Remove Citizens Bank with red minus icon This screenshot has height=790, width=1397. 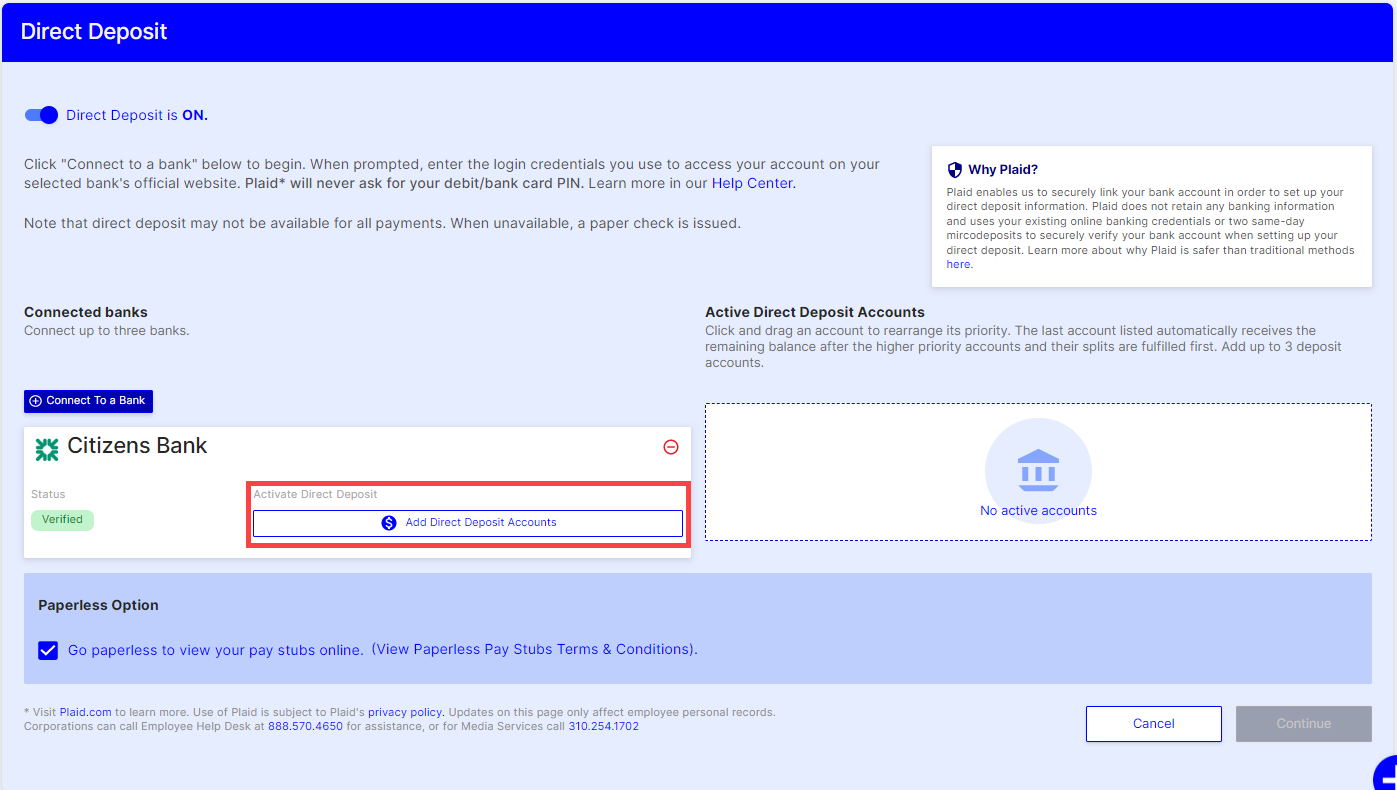pyautogui.click(x=671, y=447)
